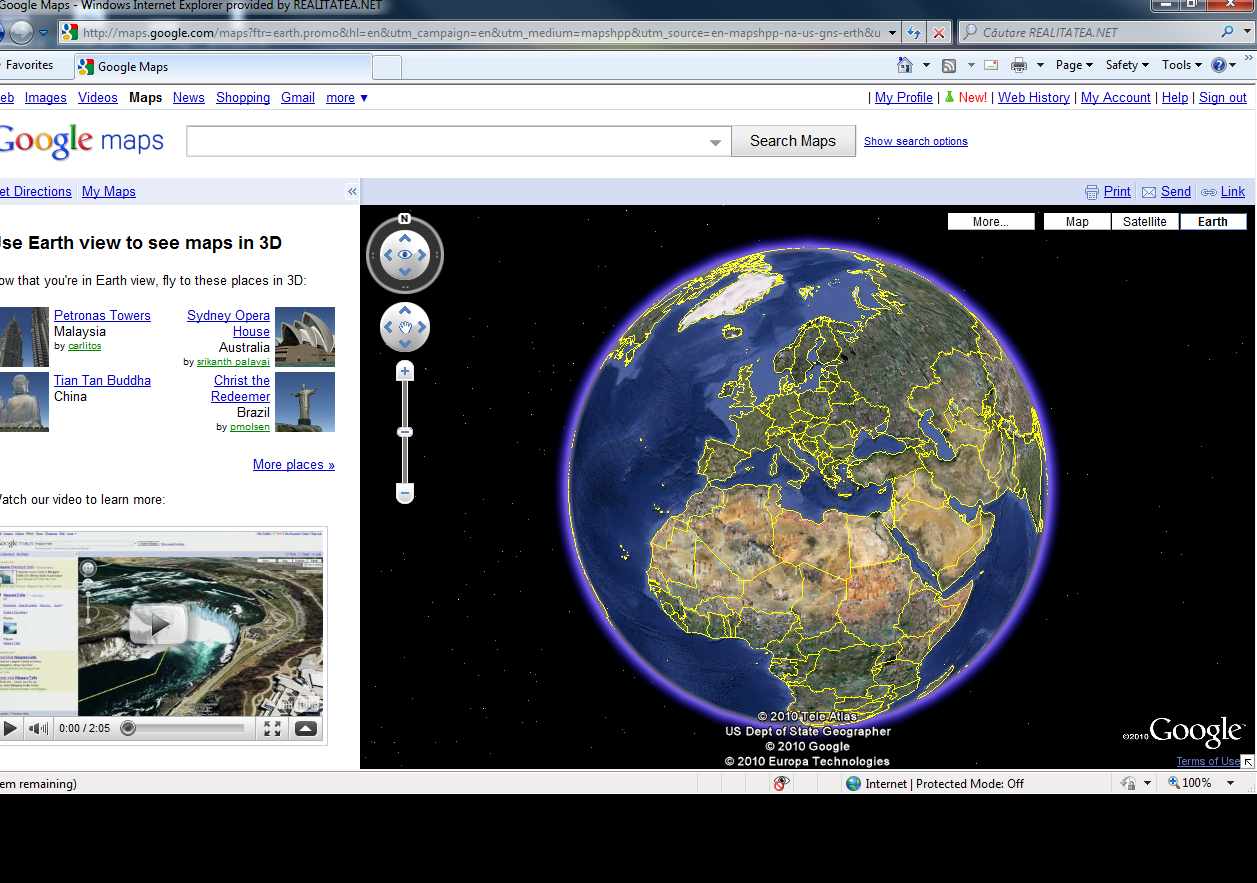
Task: Click the IE RSS feeds icon
Action: [x=948, y=65]
